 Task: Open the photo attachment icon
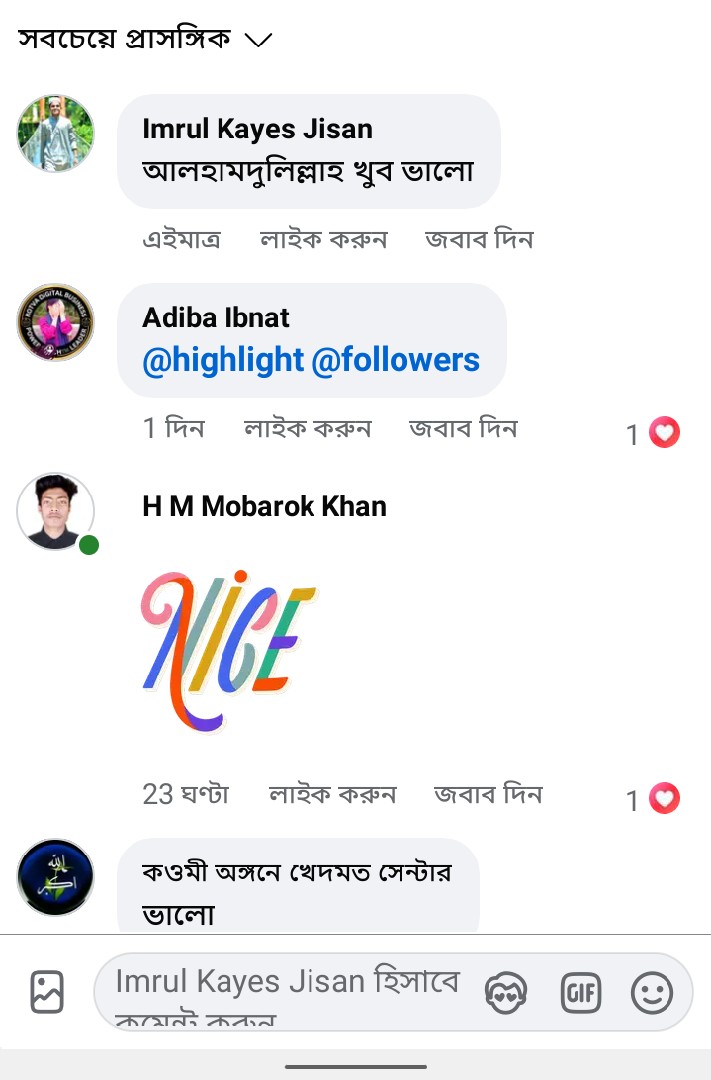click(x=47, y=992)
